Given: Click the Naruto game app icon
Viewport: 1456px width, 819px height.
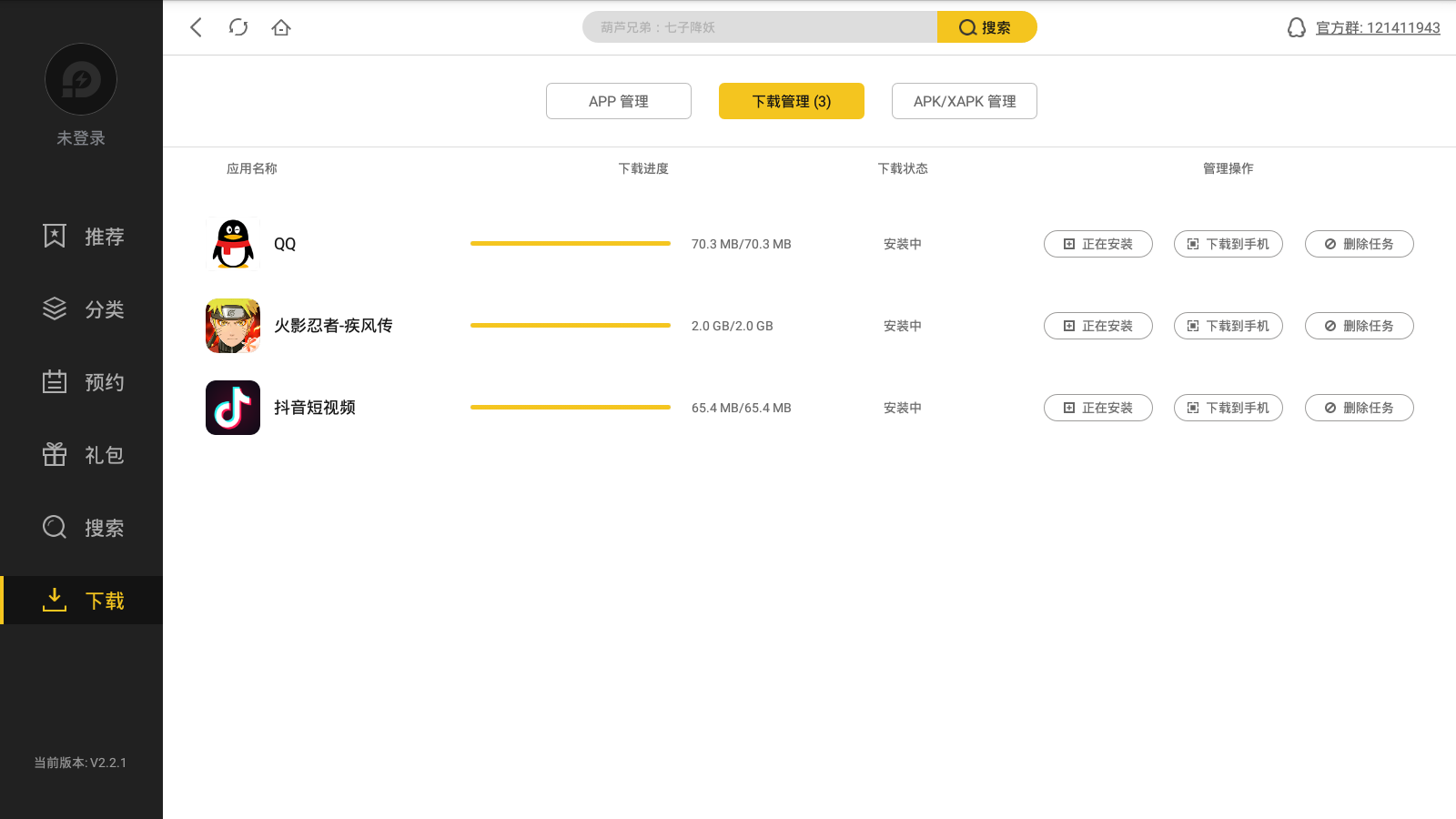Looking at the screenshot, I should click(233, 326).
